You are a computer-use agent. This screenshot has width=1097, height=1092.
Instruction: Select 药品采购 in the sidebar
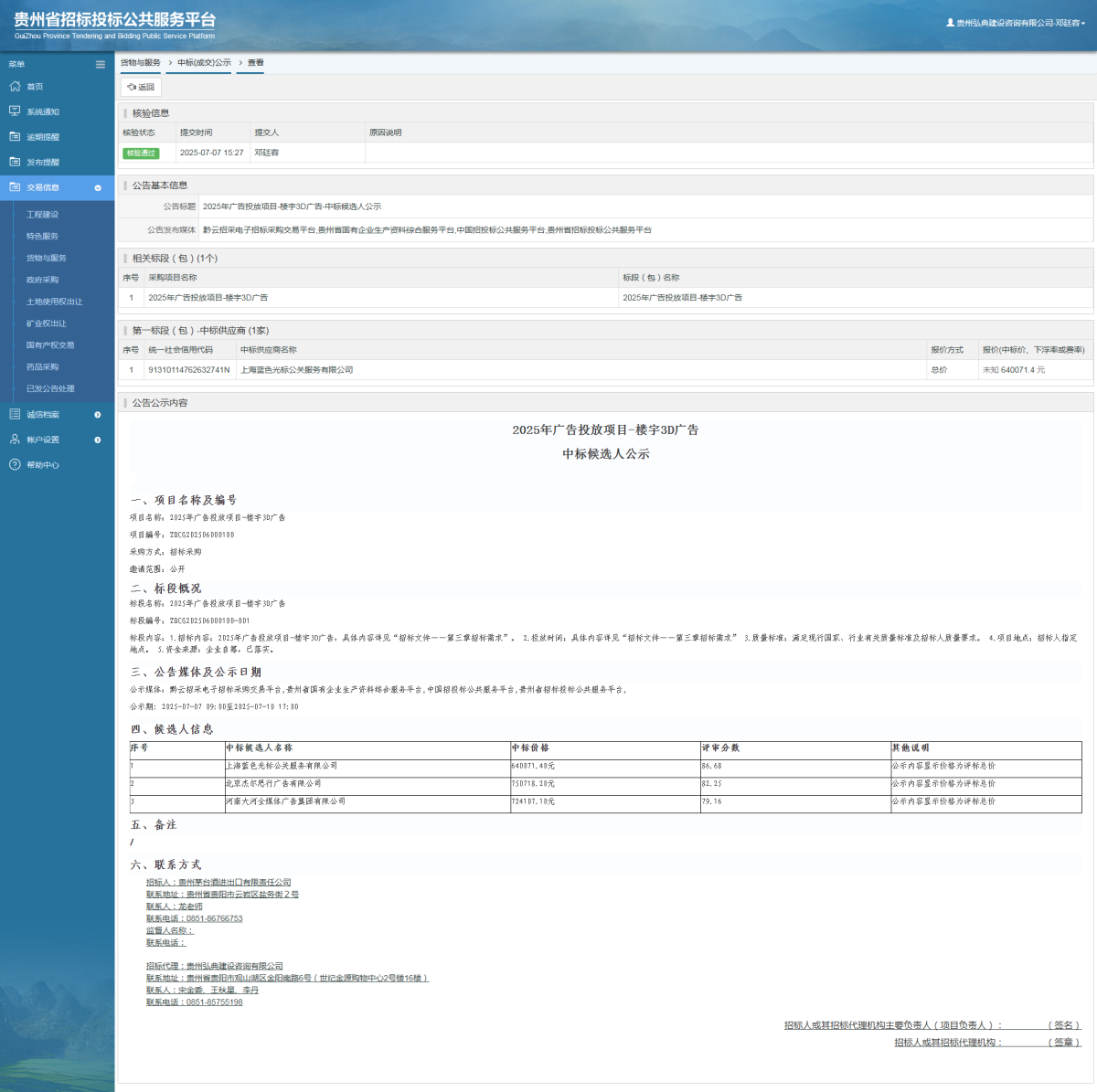[42, 366]
